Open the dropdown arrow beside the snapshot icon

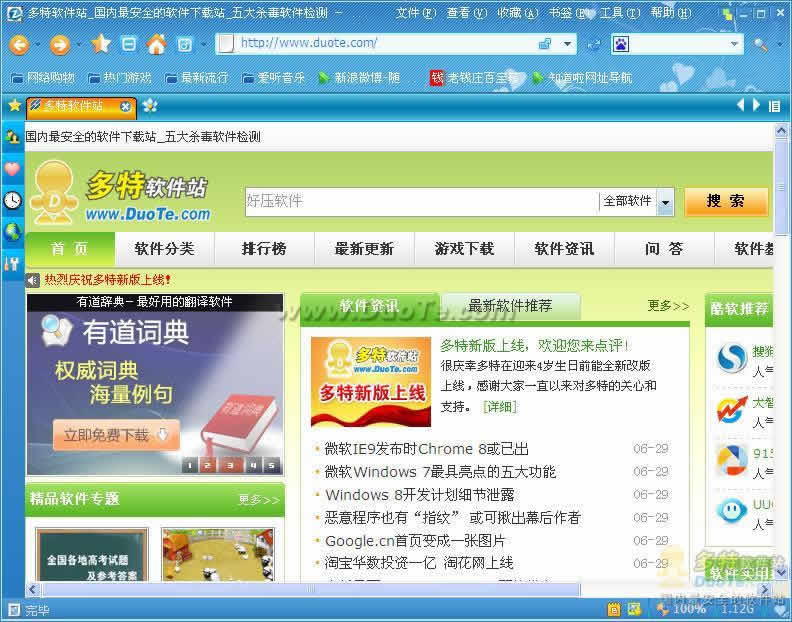click(x=204, y=45)
